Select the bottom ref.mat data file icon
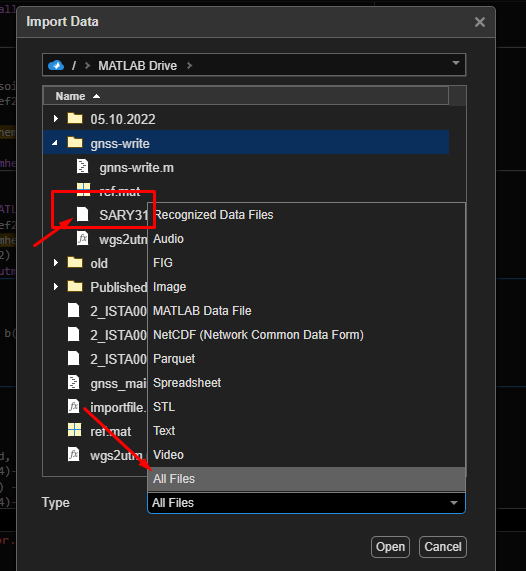Screen dimensions: 526x571 point(74,430)
